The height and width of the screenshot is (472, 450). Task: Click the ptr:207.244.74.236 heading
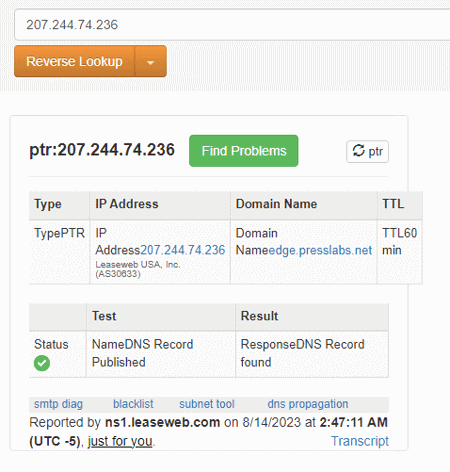point(102,150)
